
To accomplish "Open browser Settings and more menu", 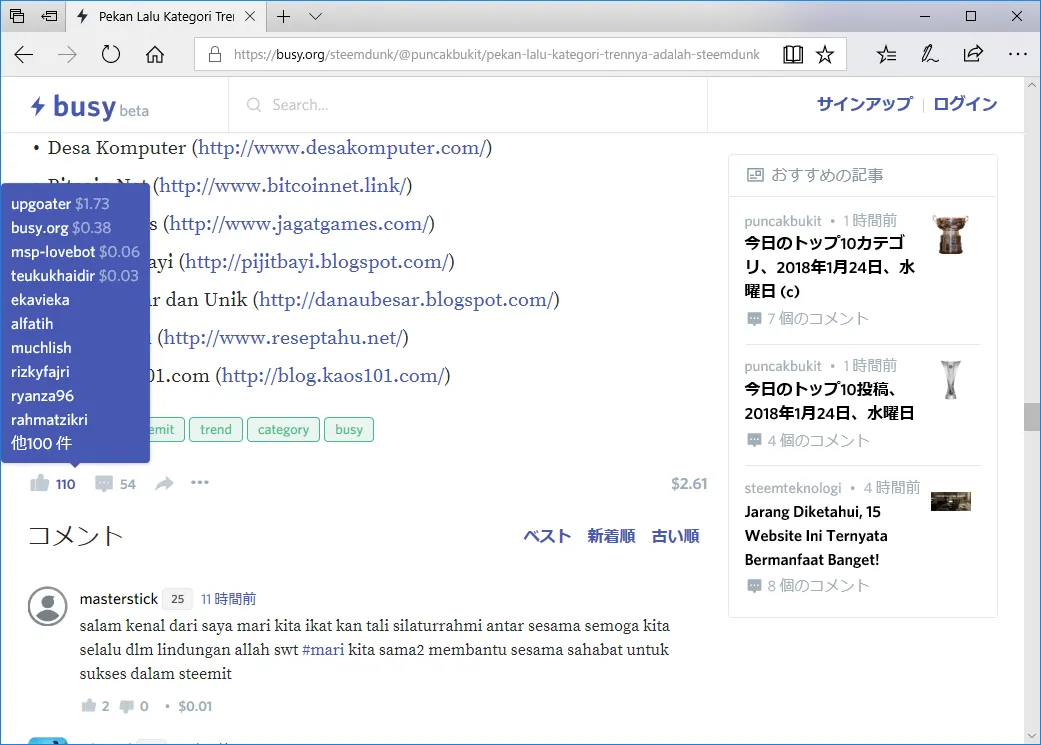I will click(x=1017, y=54).
